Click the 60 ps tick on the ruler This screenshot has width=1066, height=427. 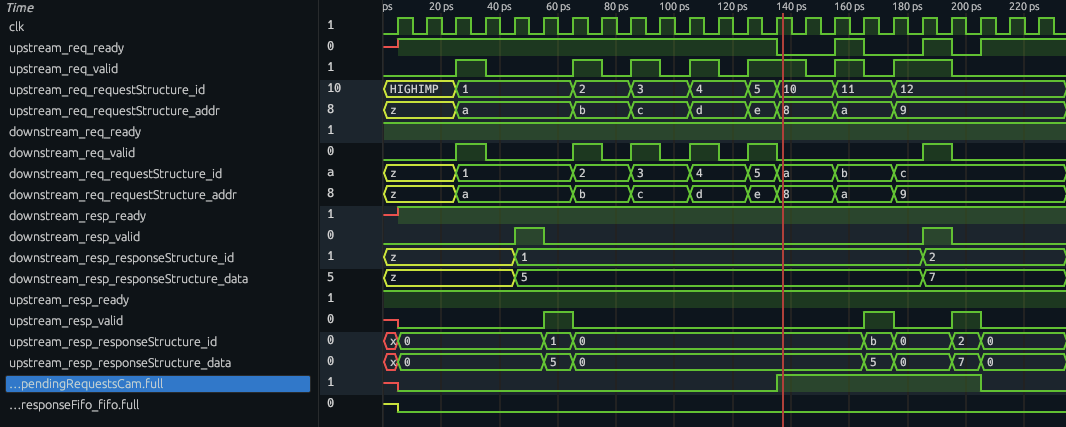click(558, 7)
